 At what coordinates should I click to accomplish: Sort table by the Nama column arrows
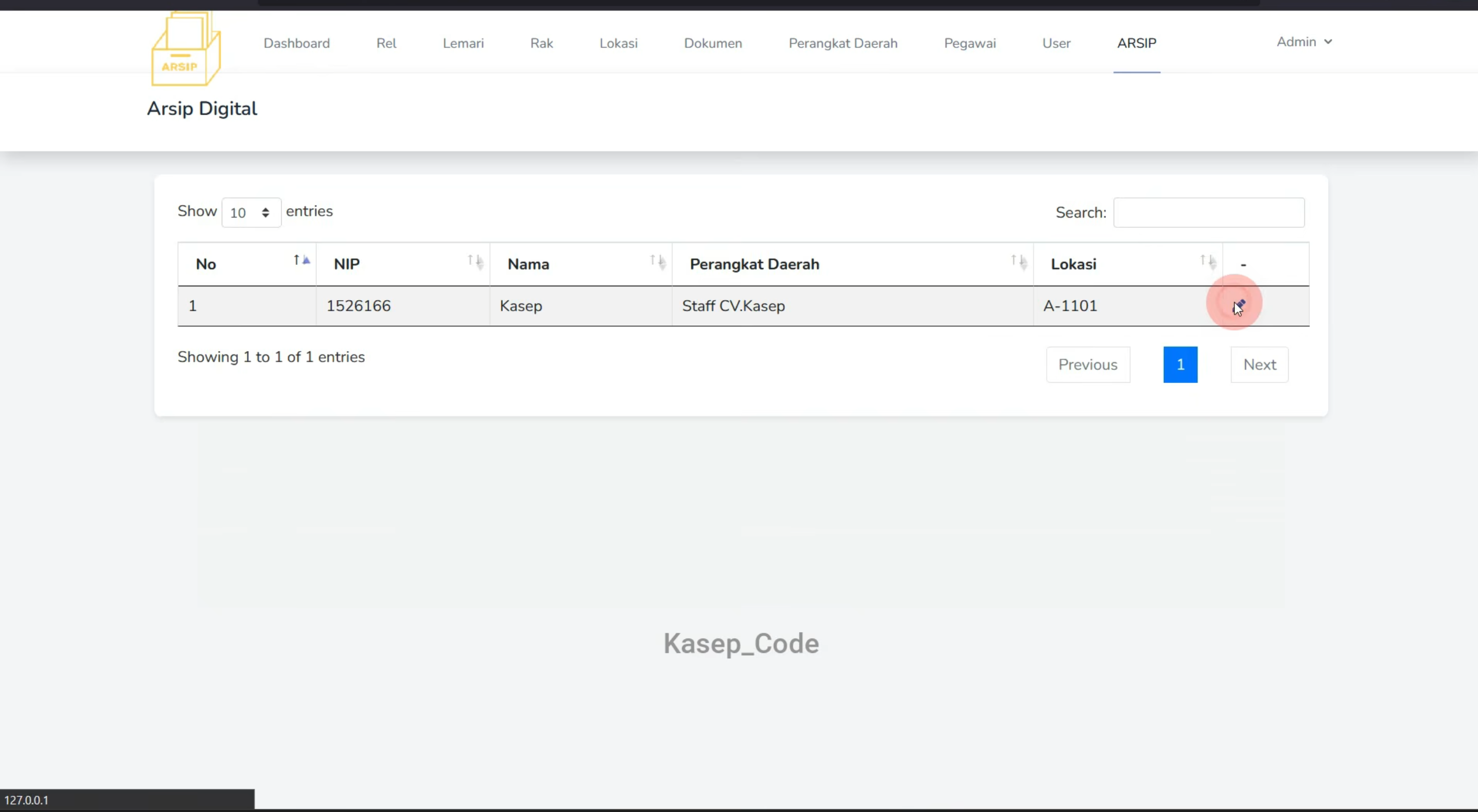(657, 262)
